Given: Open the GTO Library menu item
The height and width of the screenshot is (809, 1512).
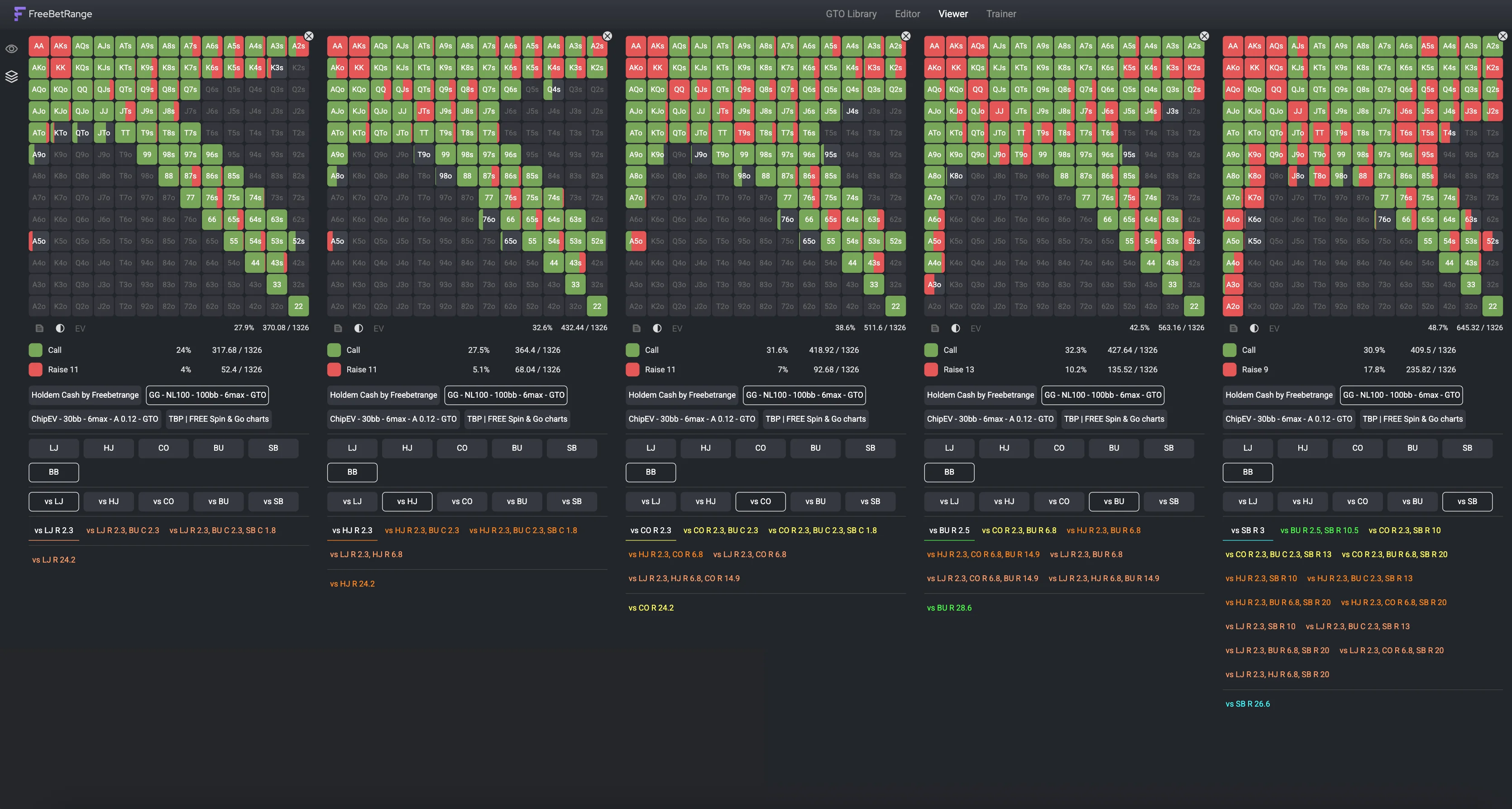Looking at the screenshot, I should pyautogui.click(x=851, y=14).
